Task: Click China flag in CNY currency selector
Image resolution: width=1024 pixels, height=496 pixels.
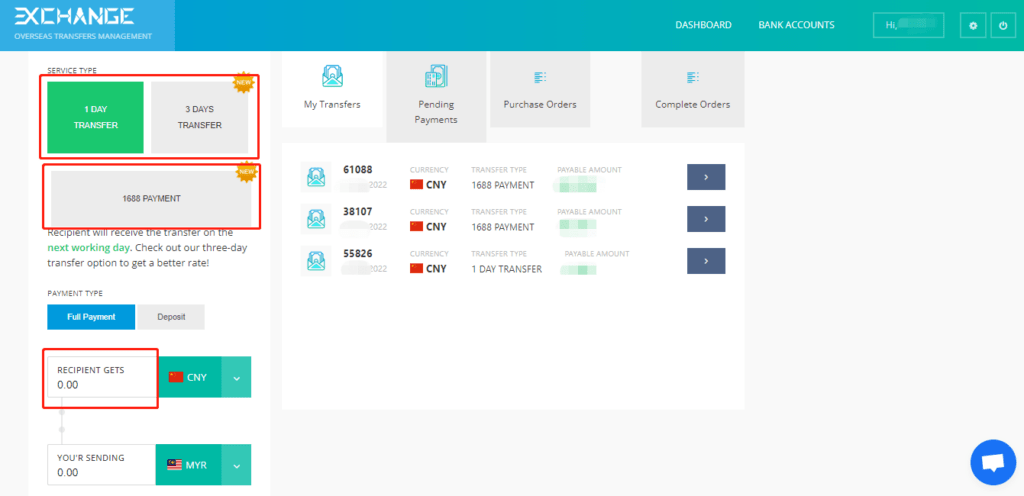Action: click(176, 377)
